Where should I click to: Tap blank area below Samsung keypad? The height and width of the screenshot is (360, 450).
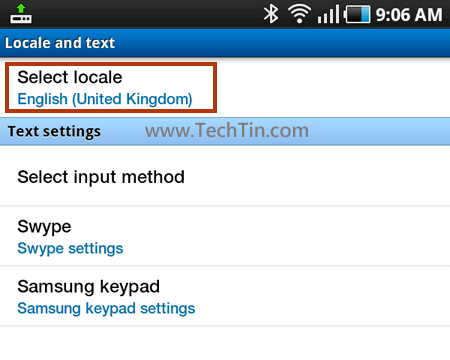coord(225,343)
